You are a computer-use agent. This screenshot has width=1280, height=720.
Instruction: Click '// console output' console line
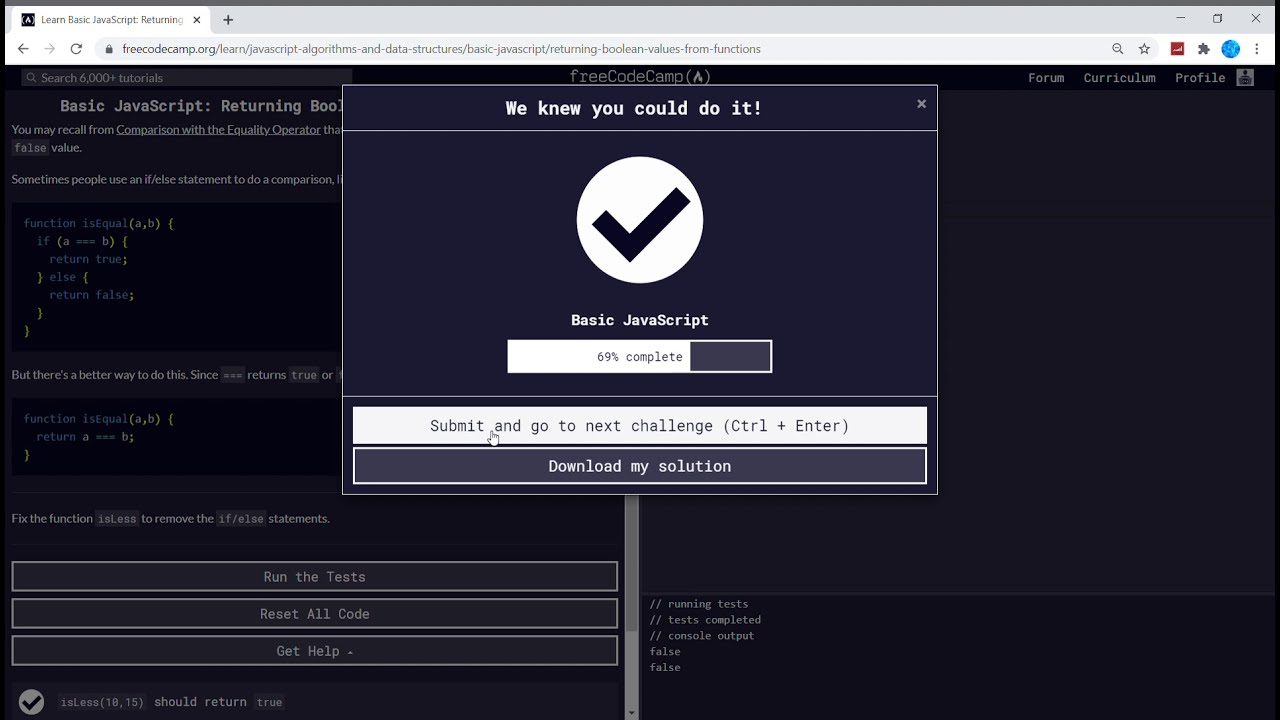point(702,636)
